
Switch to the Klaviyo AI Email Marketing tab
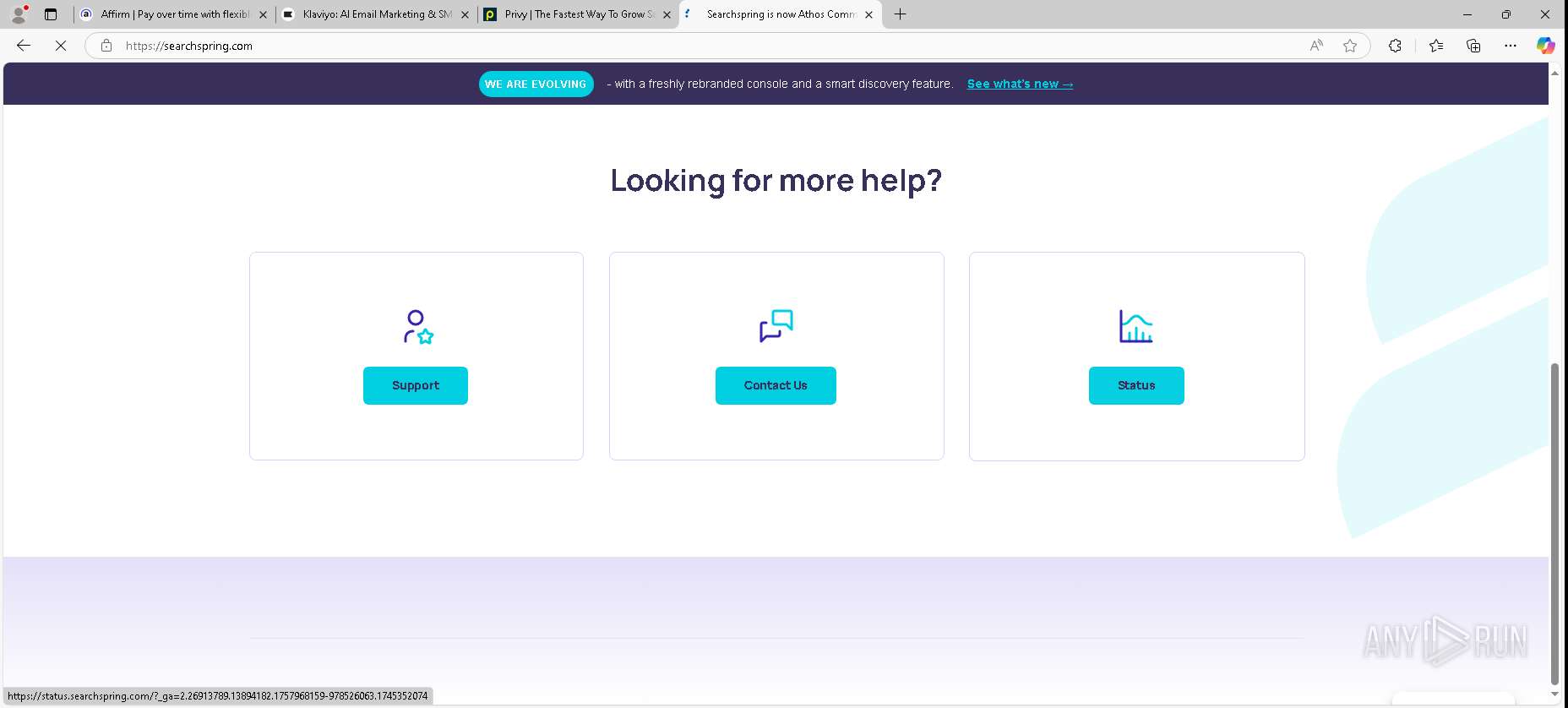coord(376,14)
